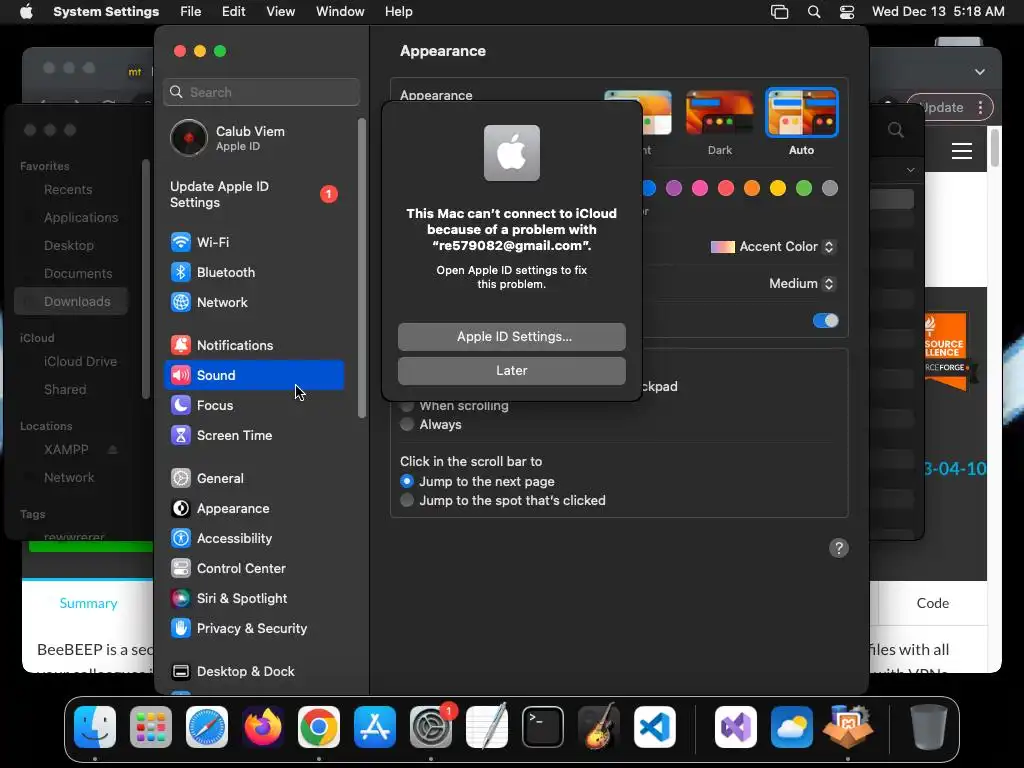
Task: Select Appearance in the sidebar list
Action: coord(253,508)
